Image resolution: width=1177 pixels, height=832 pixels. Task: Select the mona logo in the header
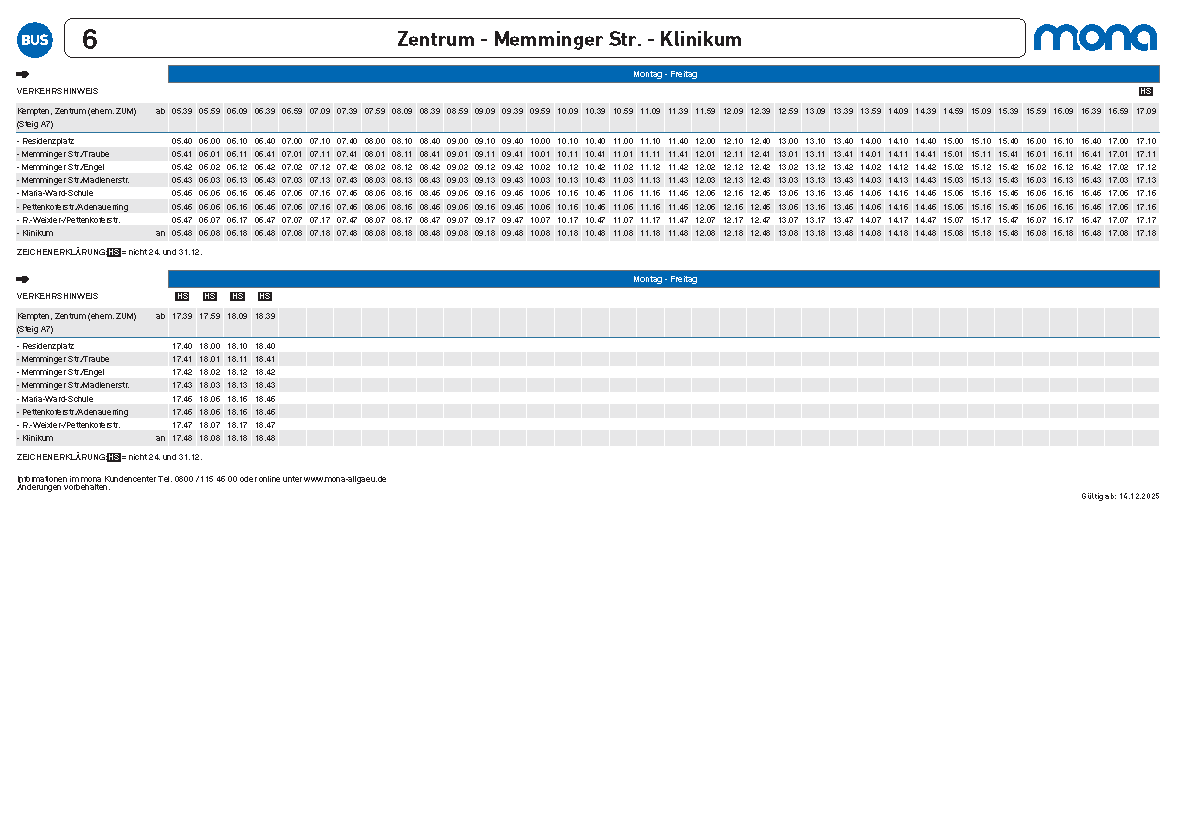(1097, 38)
